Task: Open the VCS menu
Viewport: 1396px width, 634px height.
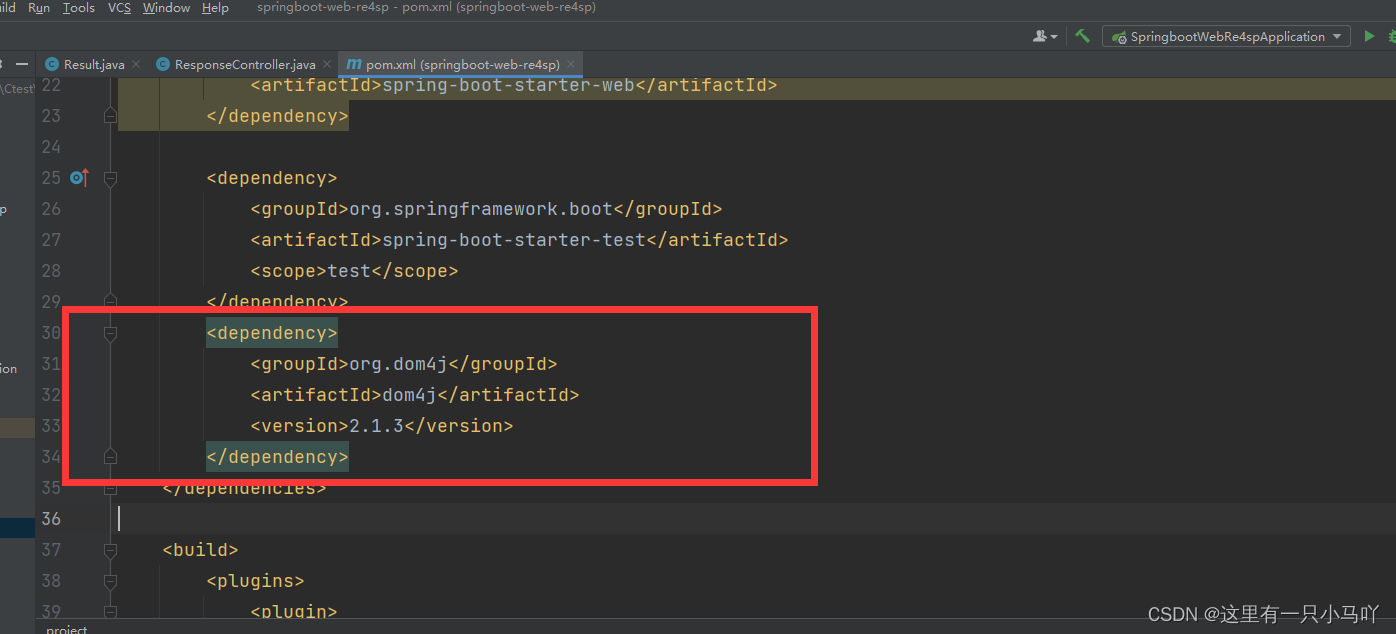Action: point(119,8)
